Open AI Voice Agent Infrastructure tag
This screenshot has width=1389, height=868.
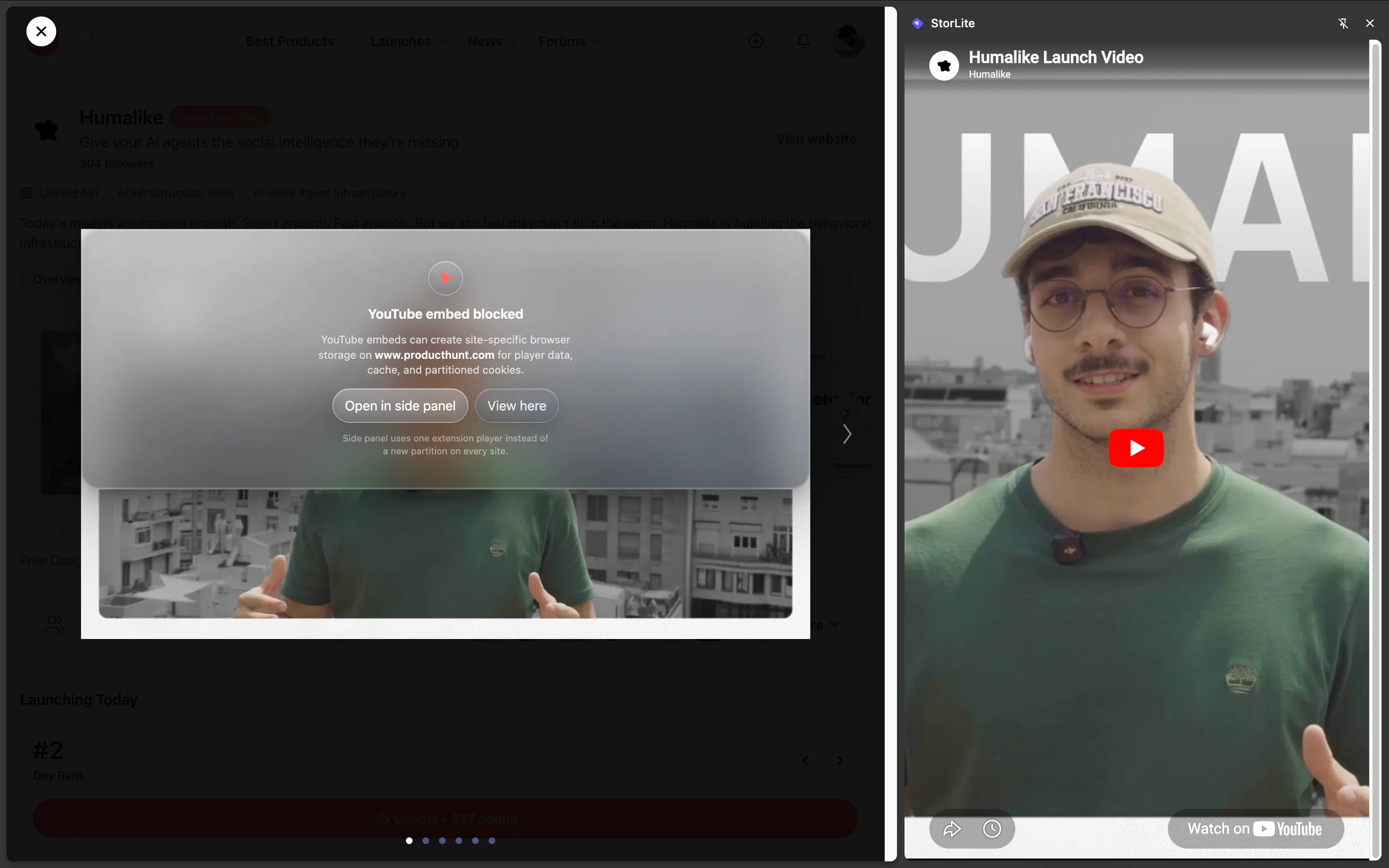point(329,193)
